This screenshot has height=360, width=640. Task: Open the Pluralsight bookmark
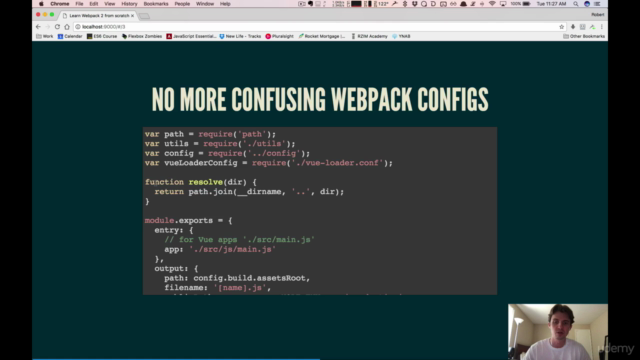[280, 36]
